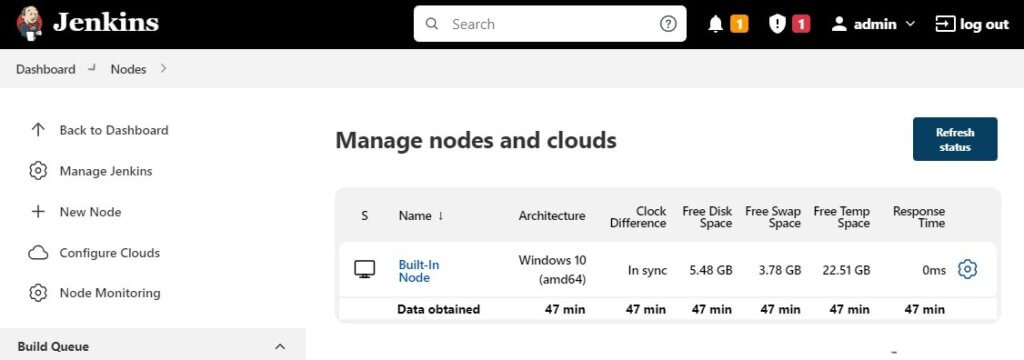Click the Refresh status button
This screenshot has width=1024, height=360.
[955, 139]
